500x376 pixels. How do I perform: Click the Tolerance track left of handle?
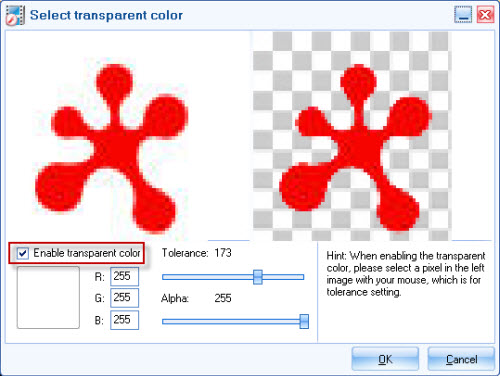[207, 277]
